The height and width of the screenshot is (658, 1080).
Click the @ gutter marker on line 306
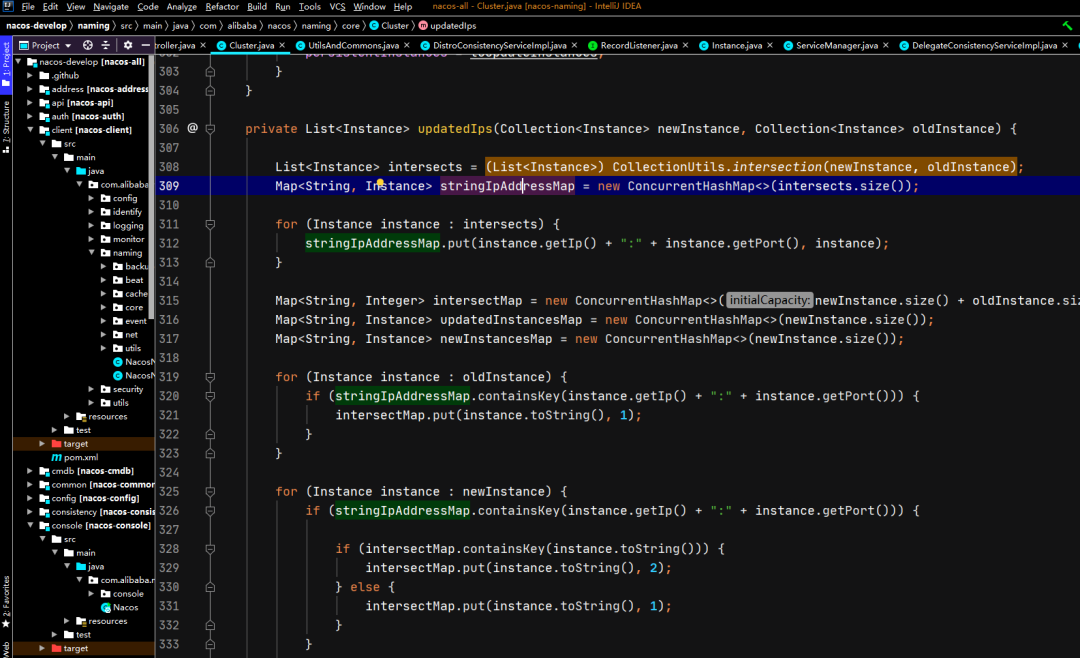[x=192, y=128]
